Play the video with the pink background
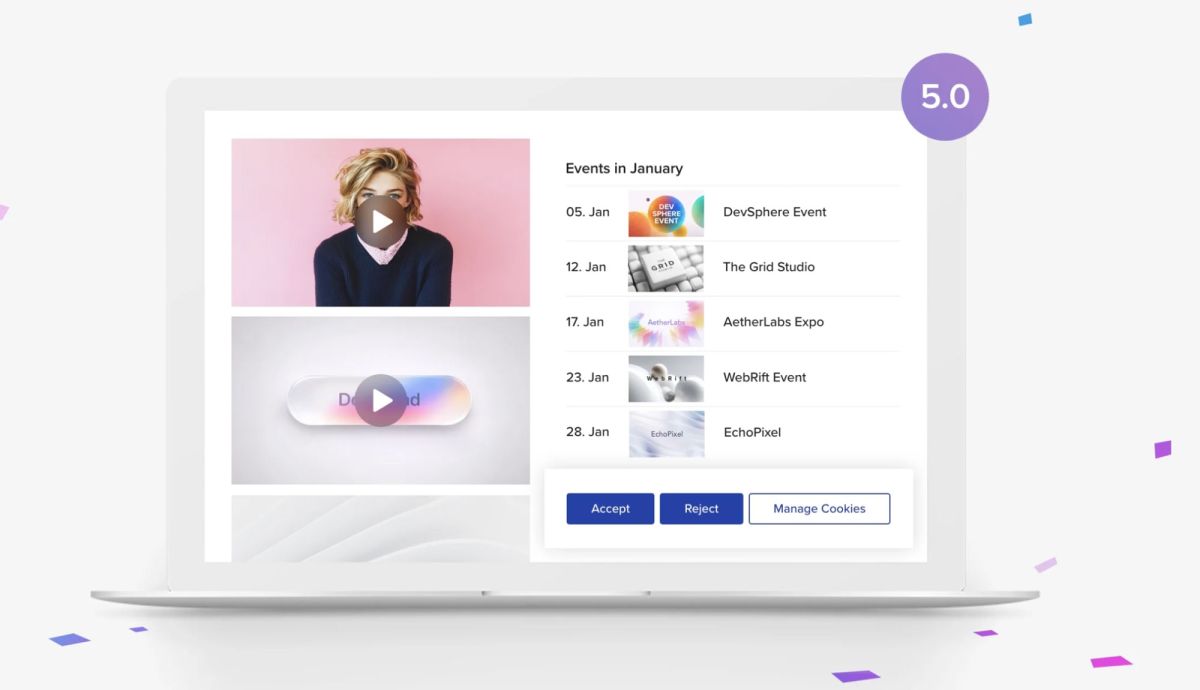 coord(380,221)
